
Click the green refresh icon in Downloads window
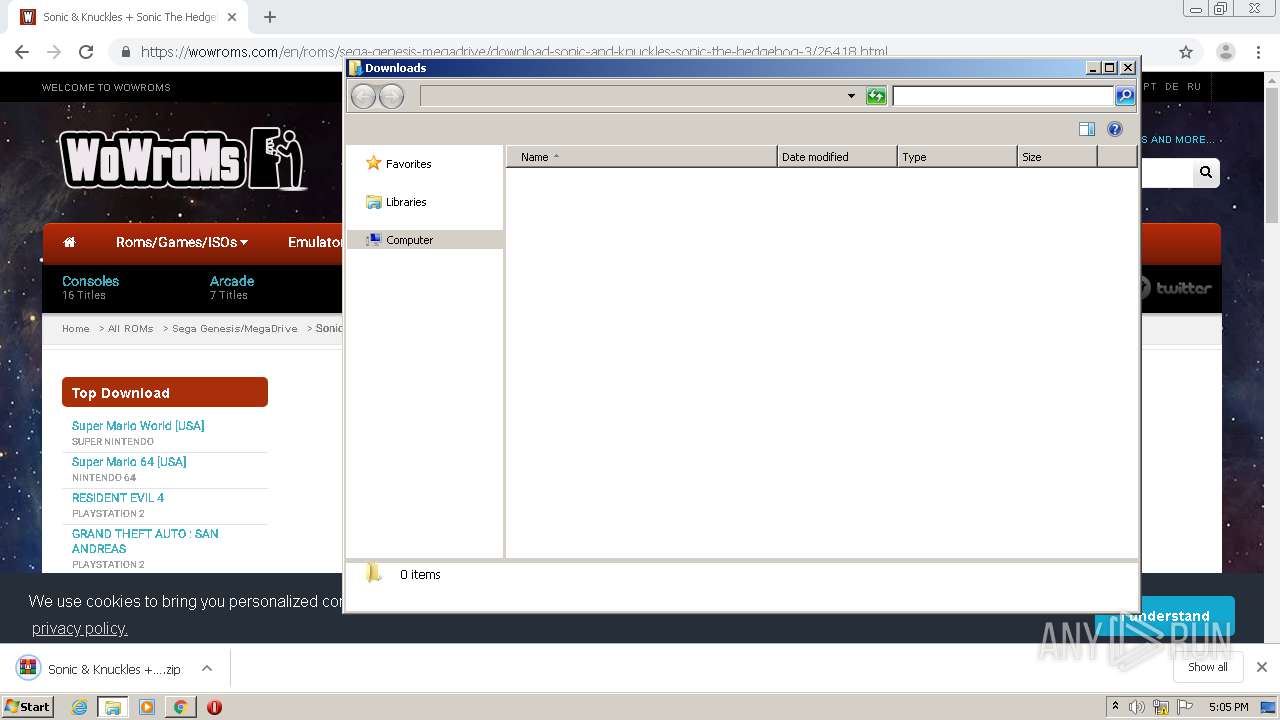(x=876, y=96)
